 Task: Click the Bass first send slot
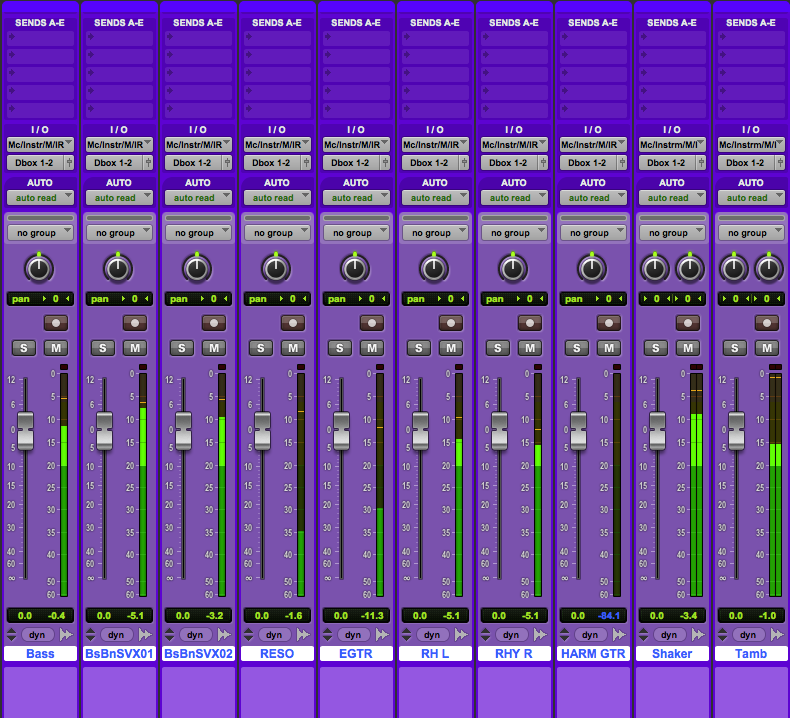click(x=40, y=38)
